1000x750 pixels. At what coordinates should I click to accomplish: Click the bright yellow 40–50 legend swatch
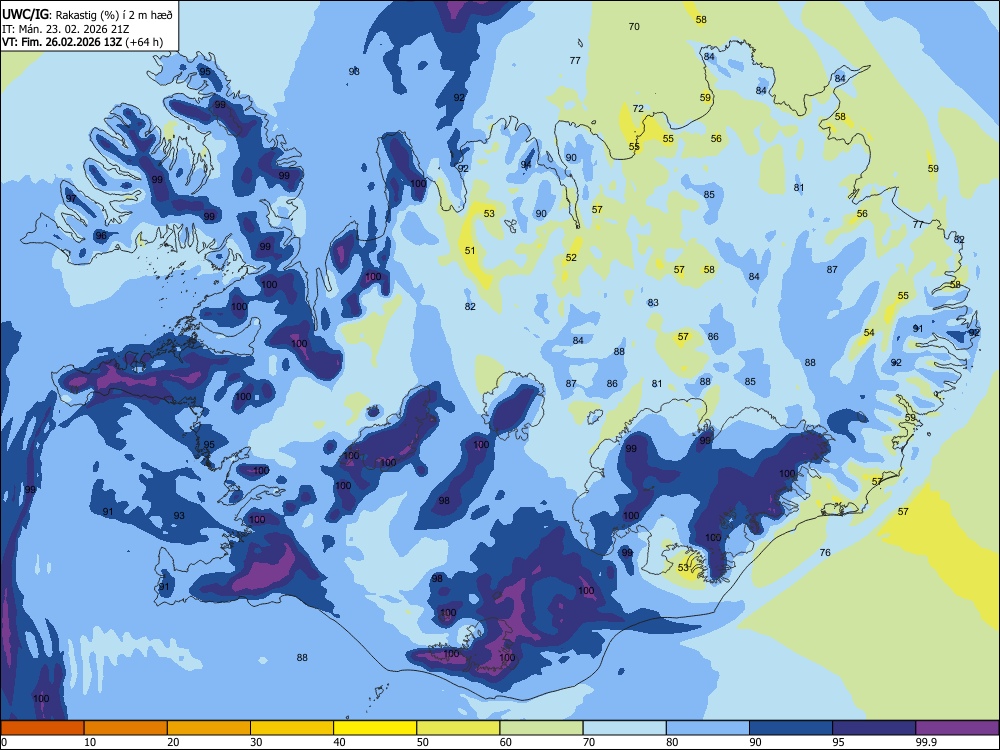[375, 728]
